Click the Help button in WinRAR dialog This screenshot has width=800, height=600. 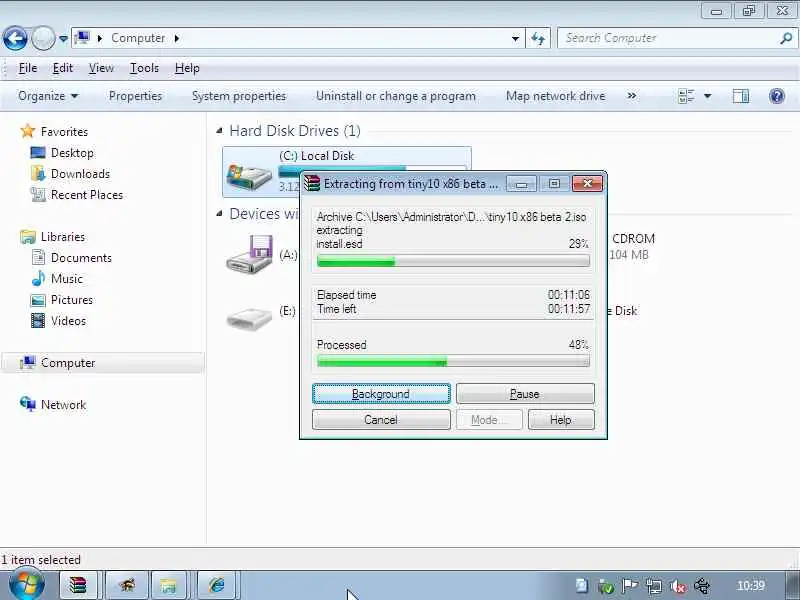561,420
